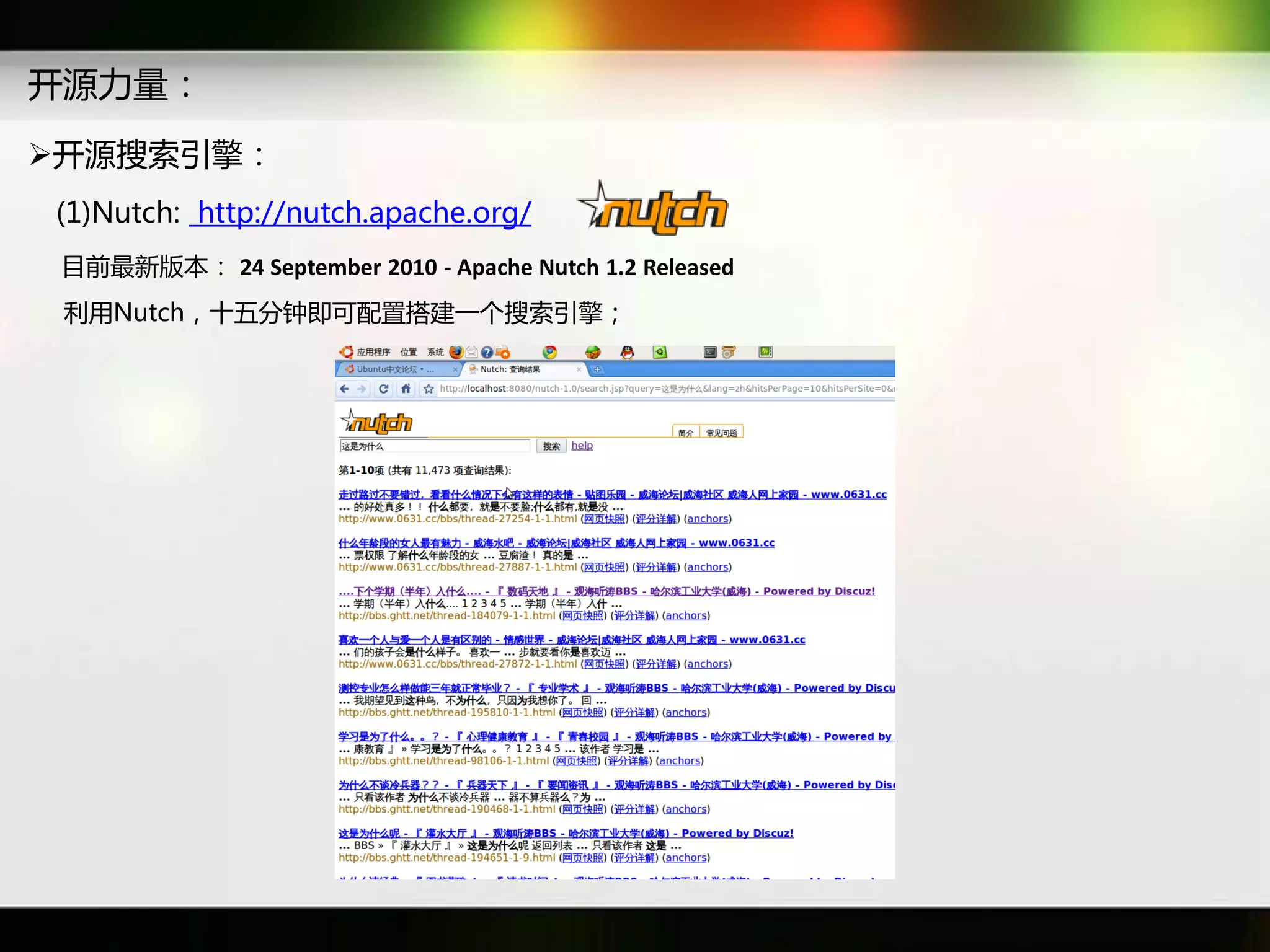The width and height of the screenshot is (1270, 952).
Task: Open anchors for thread-27887 result
Action: 708,567
